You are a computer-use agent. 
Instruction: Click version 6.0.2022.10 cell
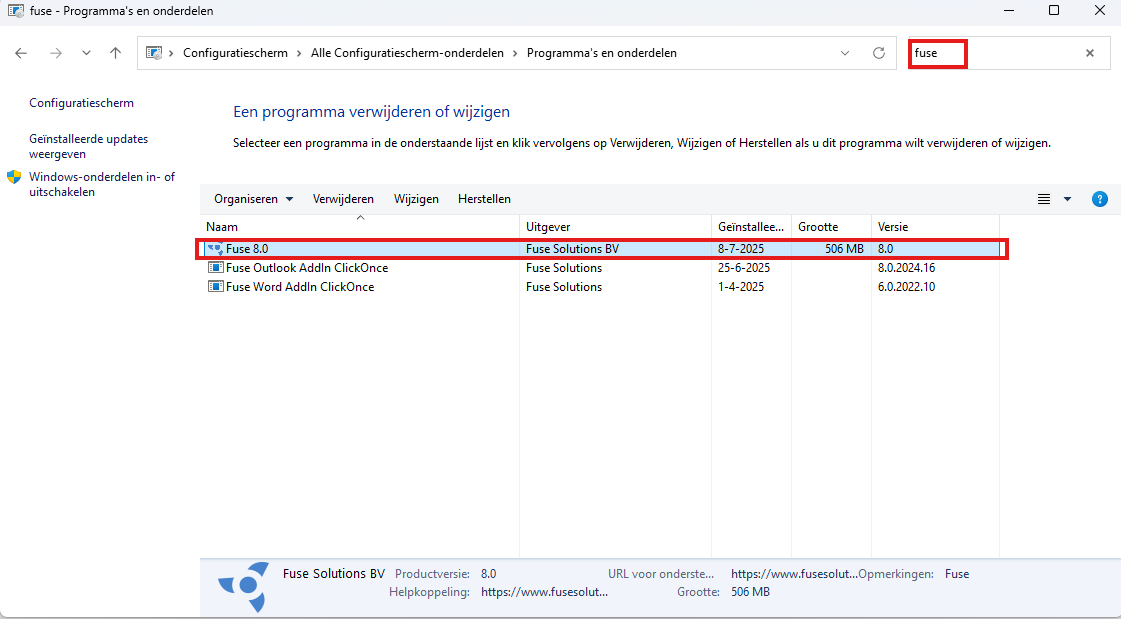tap(907, 287)
